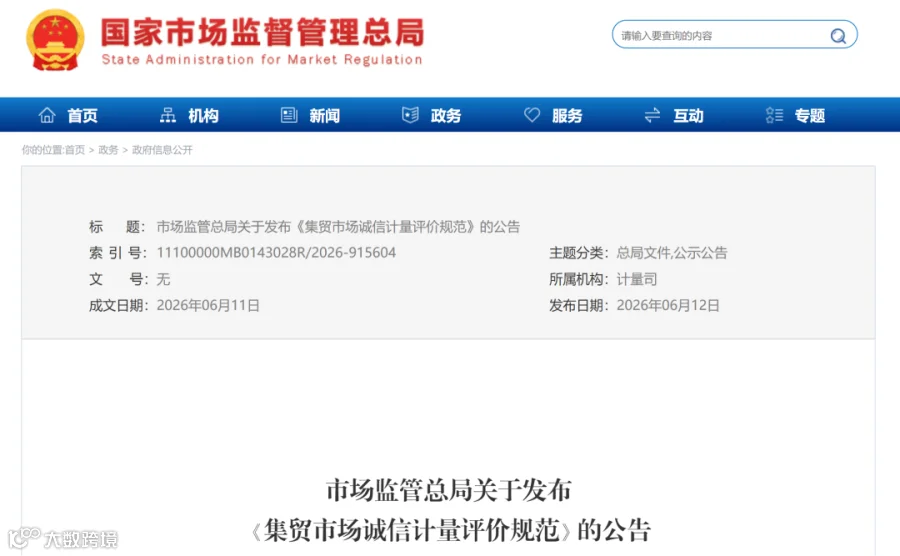The image size is (900, 556).
Task: Click the heading line 《集贸市场诚信计量评价规范》的公告
Action: (450, 531)
